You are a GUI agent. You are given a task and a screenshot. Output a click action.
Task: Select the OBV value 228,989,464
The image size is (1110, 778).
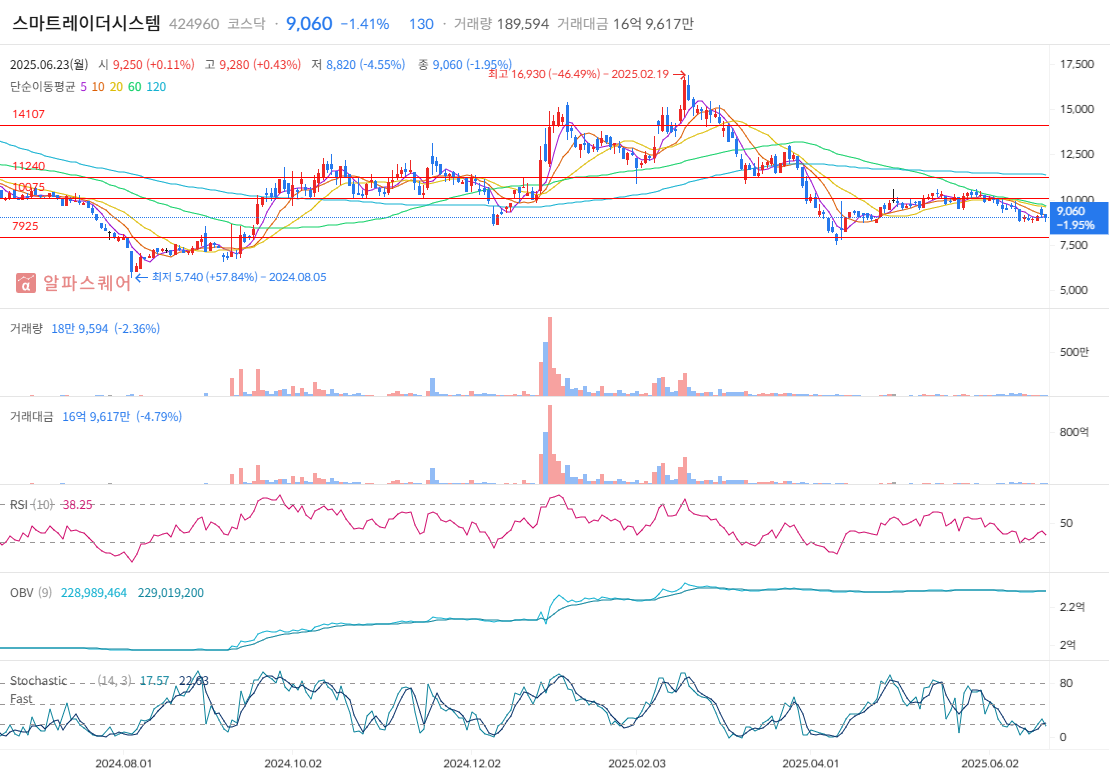click(x=94, y=593)
